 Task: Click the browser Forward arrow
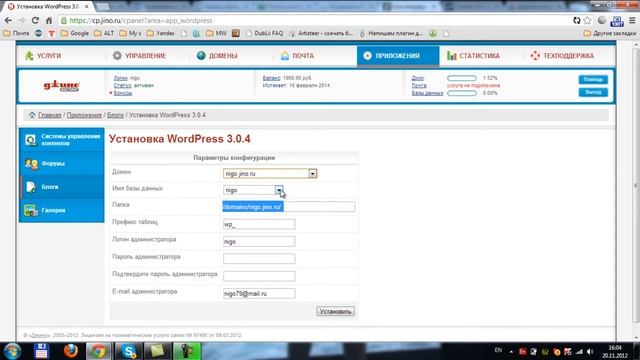[x=21, y=20]
